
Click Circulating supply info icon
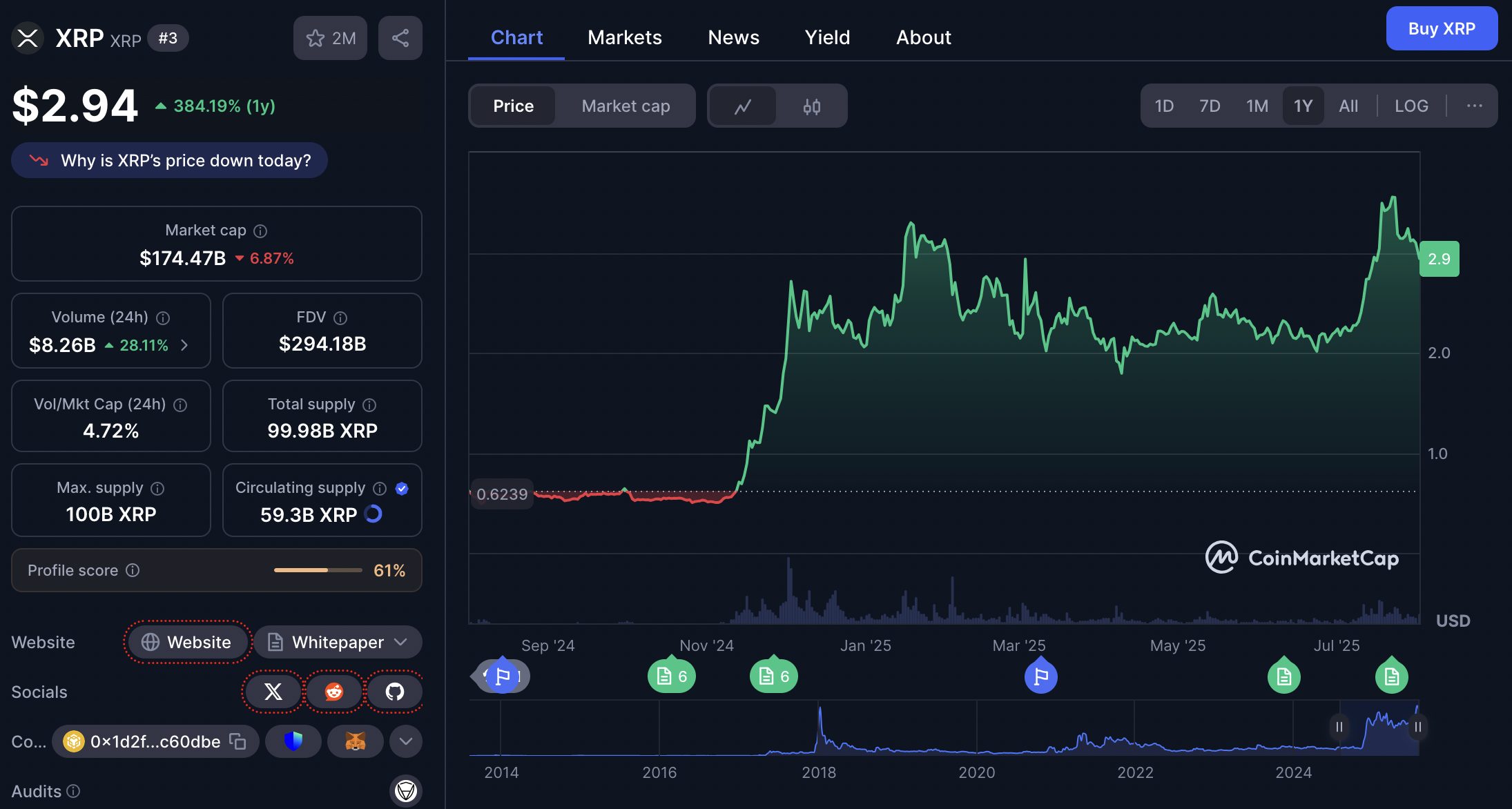pos(380,489)
